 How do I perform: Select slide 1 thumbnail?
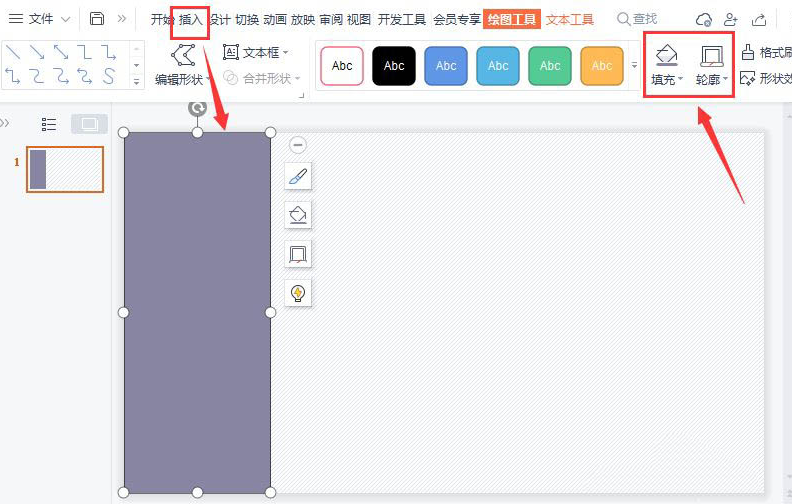coord(65,170)
